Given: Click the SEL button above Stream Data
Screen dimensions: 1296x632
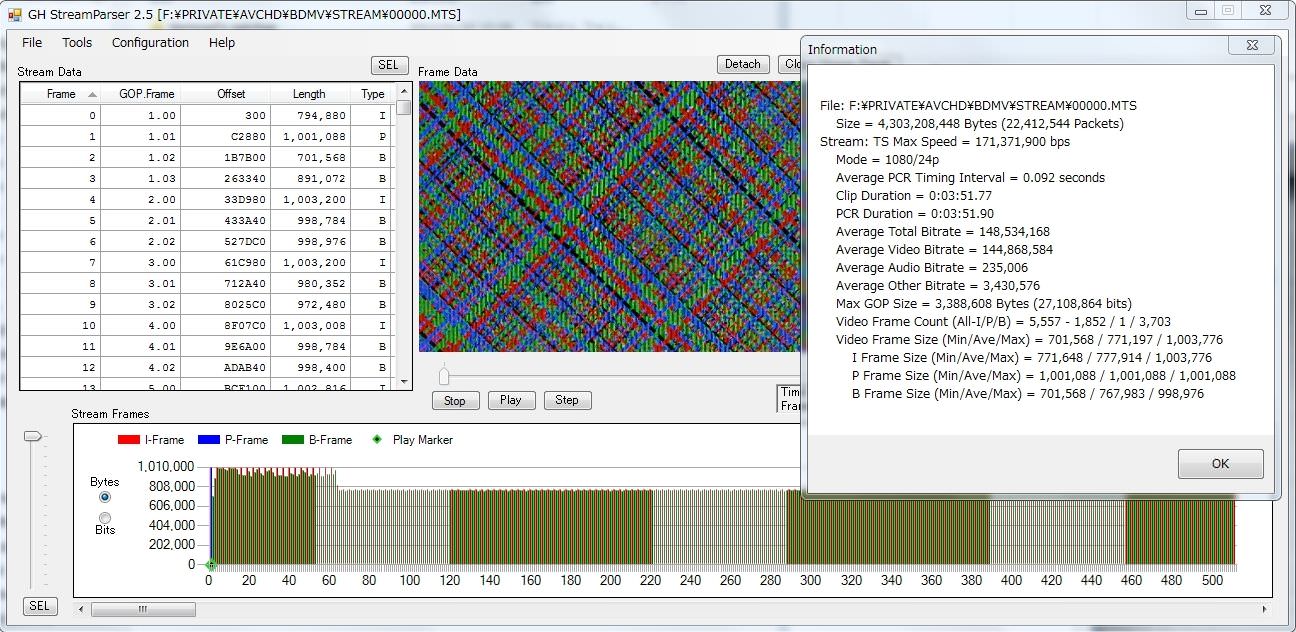Looking at the screenshot, I should [388, 65].
